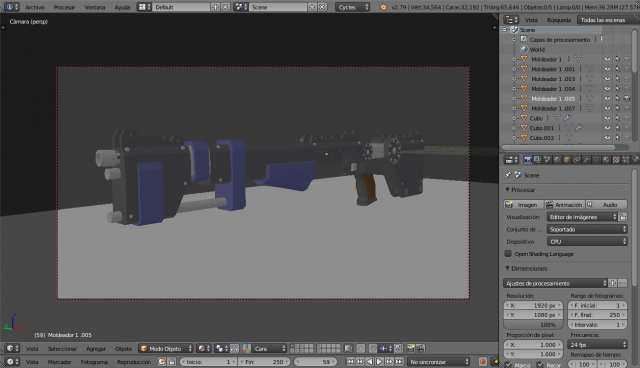Click the pin icon beside Scene
The image size is (640, 368).
(x=508, y=175)
